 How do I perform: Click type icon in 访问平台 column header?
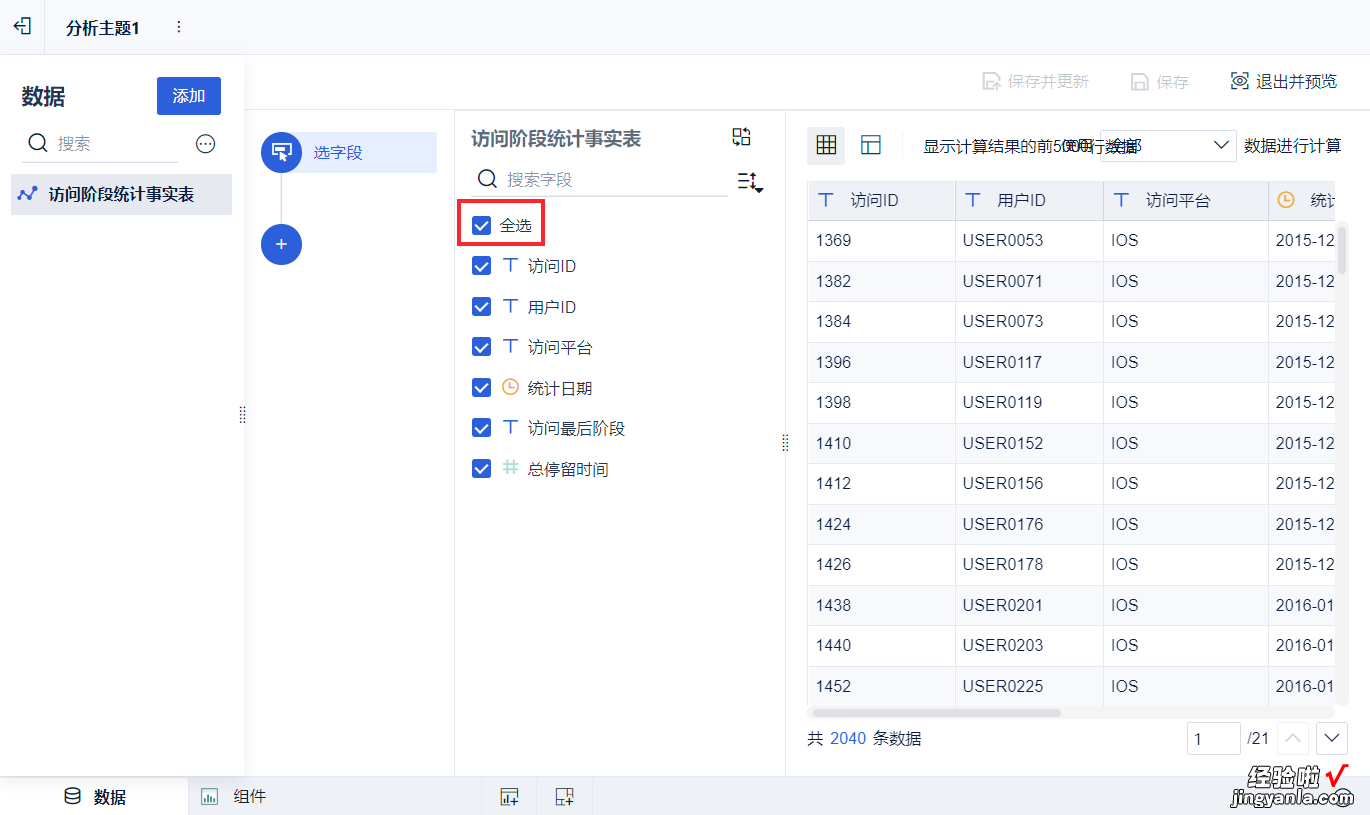pyautogui.click(x=1121, y=200)
